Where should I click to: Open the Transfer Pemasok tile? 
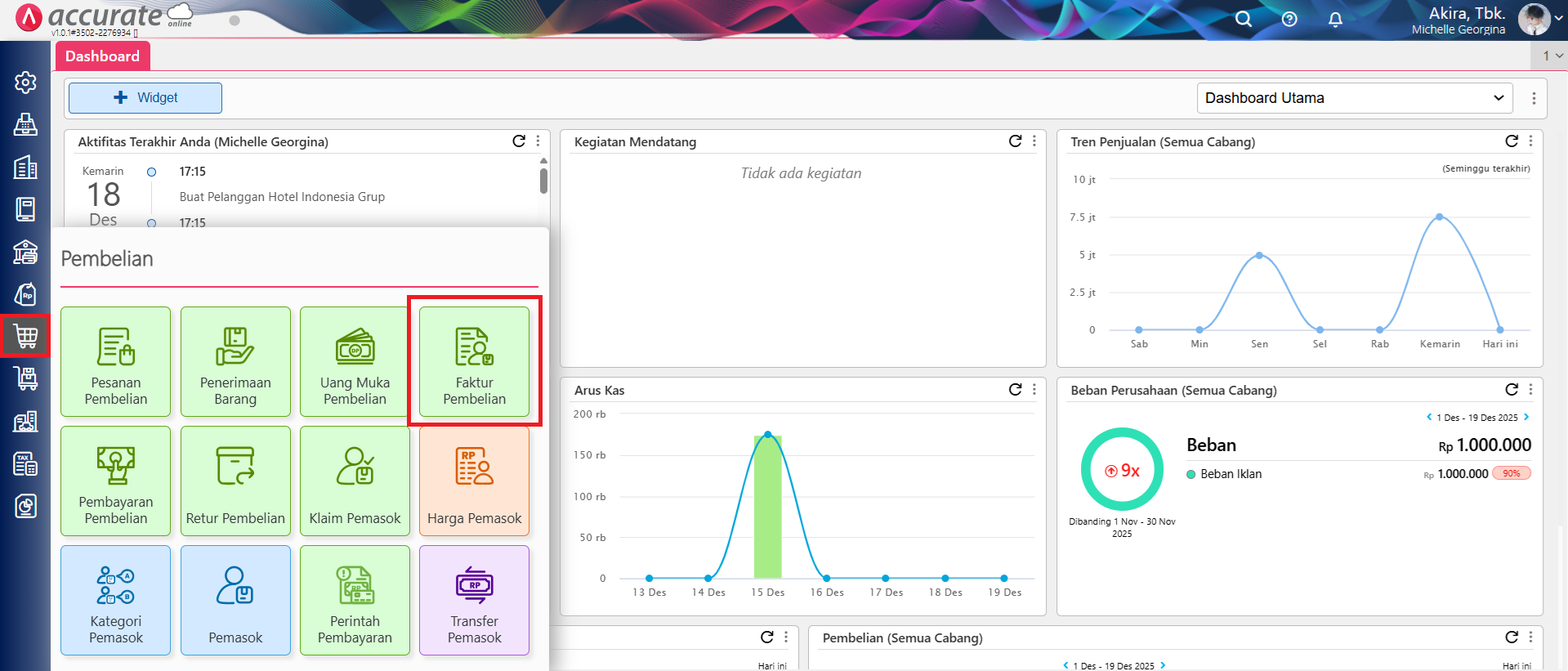(x=474, y=600)
